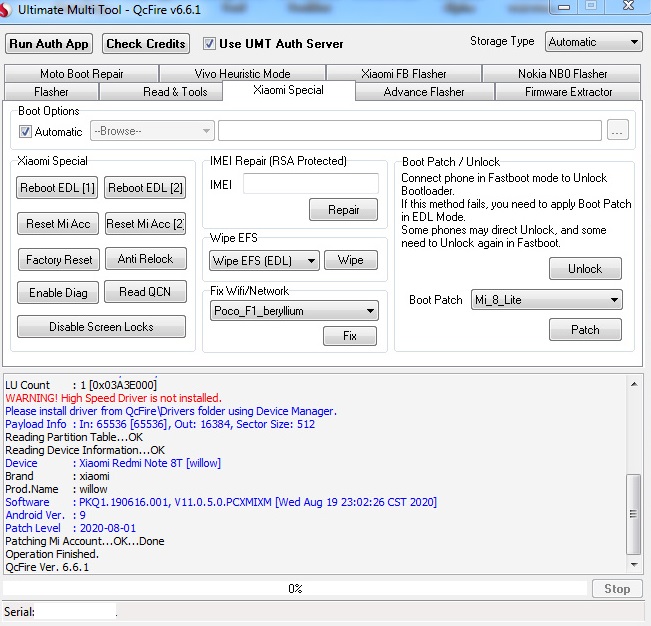Click the QcFire Ver. 6.6.1 line

47,567
